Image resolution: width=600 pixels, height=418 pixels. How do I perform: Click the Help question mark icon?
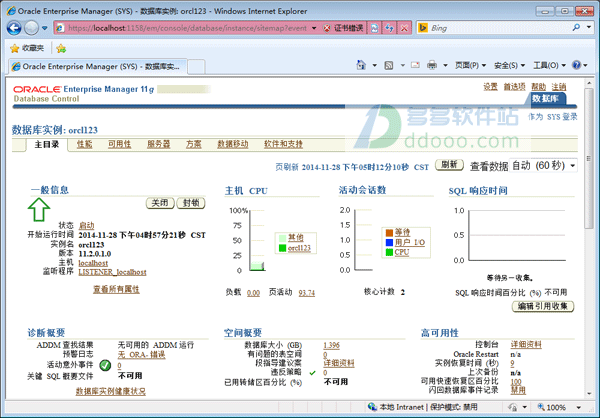(576, 65)
